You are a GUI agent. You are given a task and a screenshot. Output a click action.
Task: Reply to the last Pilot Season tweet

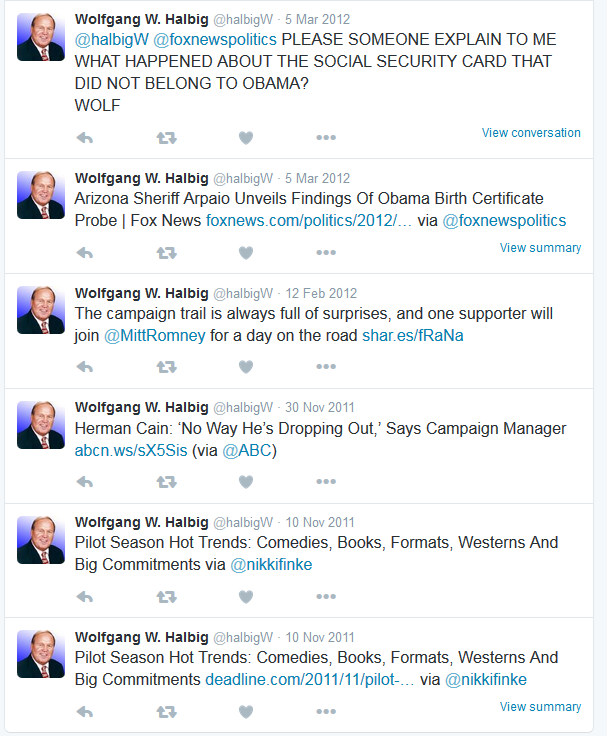pyautogui.click(x=85, y=712)
